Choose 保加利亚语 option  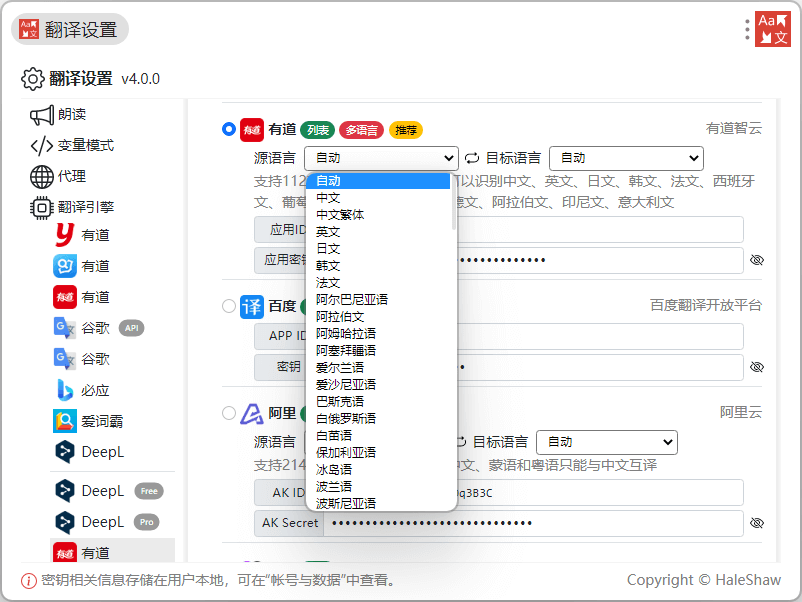coord(378,453)
